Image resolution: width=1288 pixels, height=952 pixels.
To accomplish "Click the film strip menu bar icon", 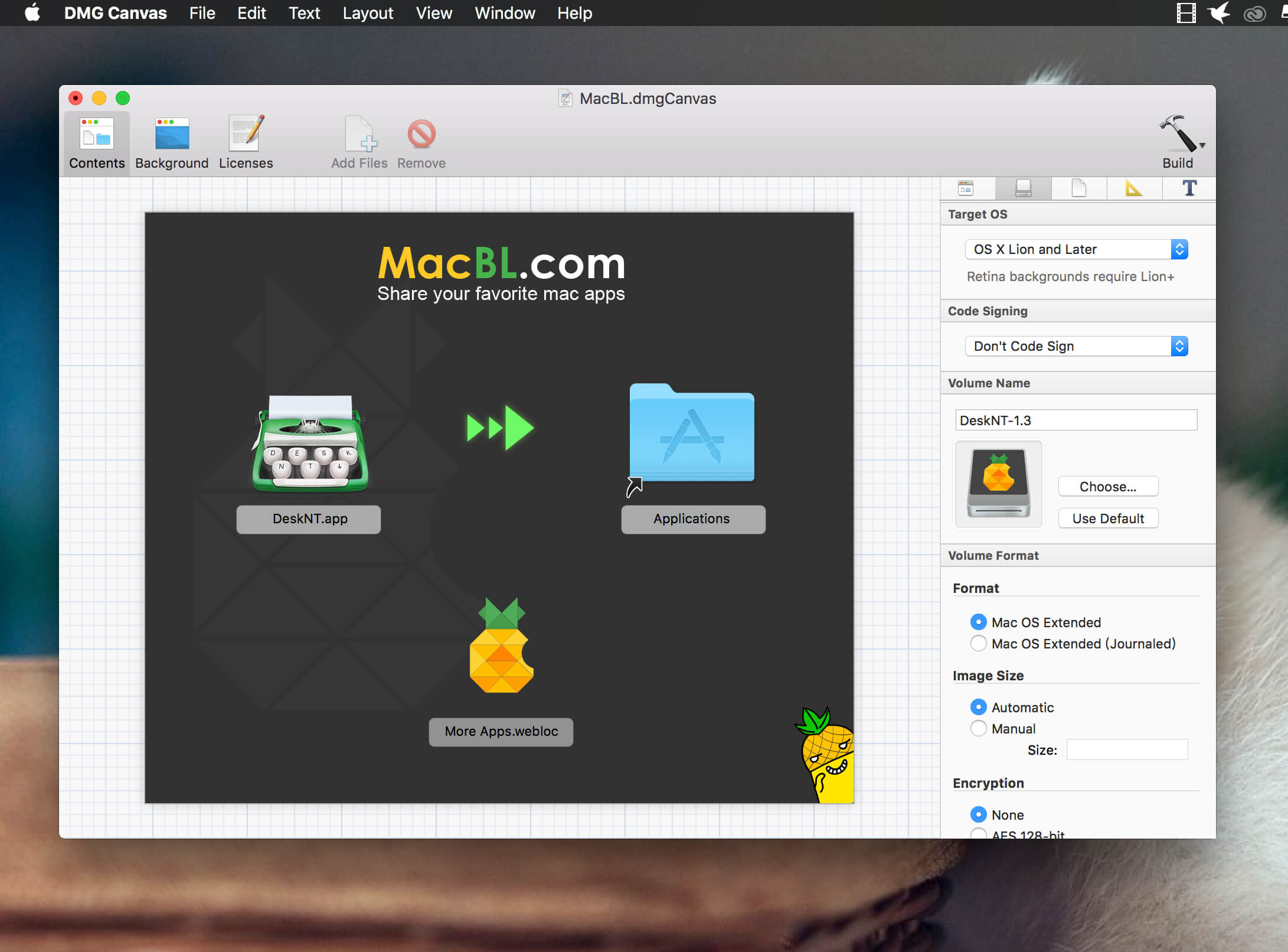I will click(x=1185, y=13).
